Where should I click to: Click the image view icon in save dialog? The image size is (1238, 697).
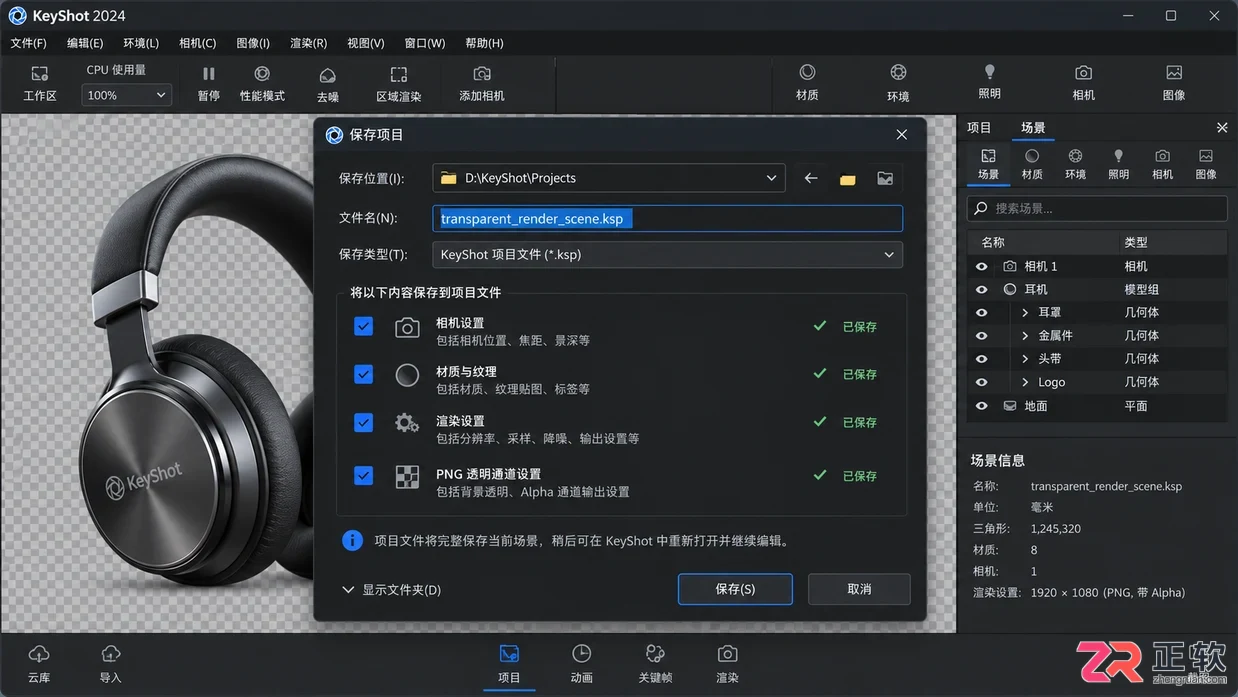tap(885, 178)
